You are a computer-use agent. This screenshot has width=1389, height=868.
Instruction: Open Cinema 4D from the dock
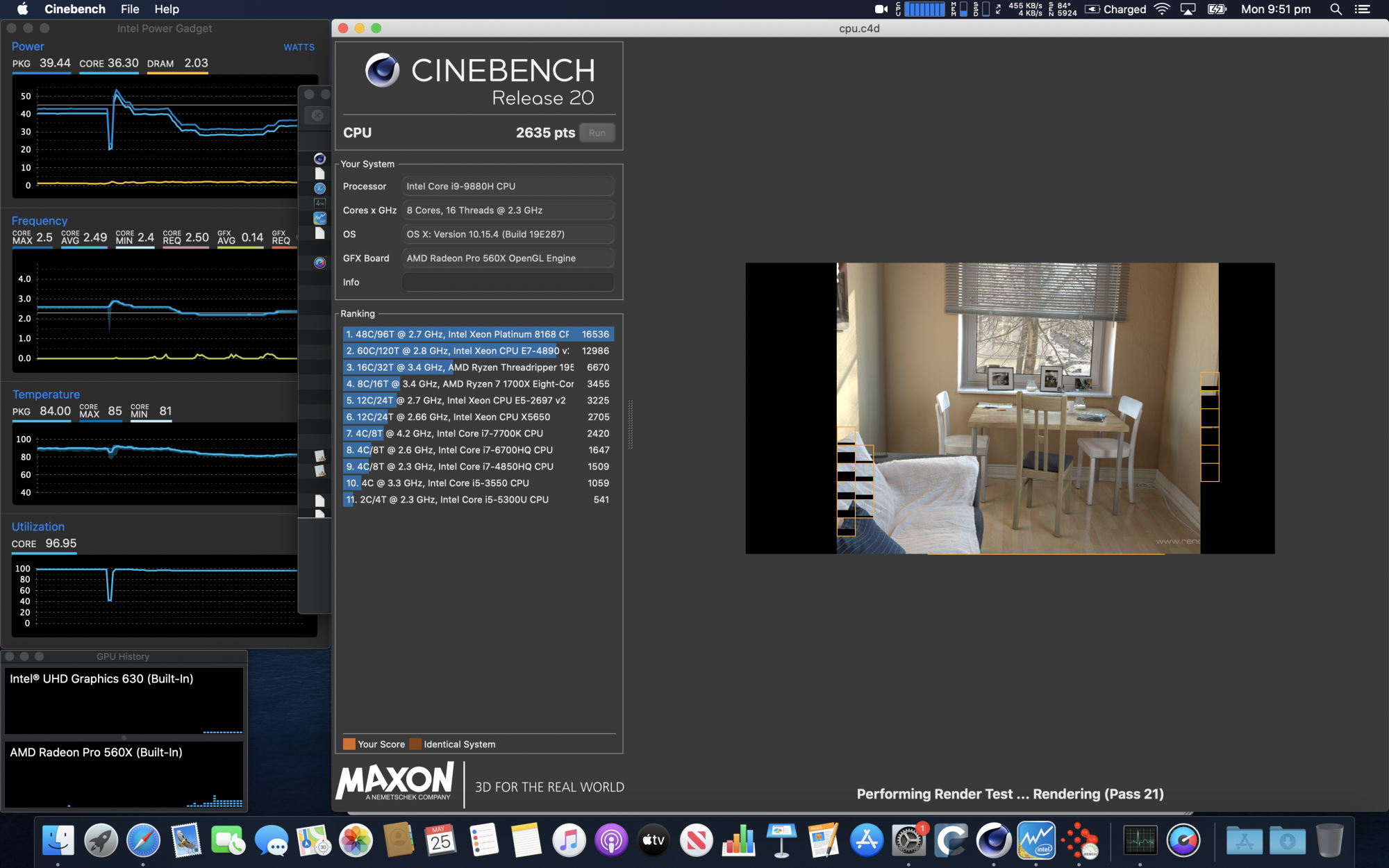993,841
